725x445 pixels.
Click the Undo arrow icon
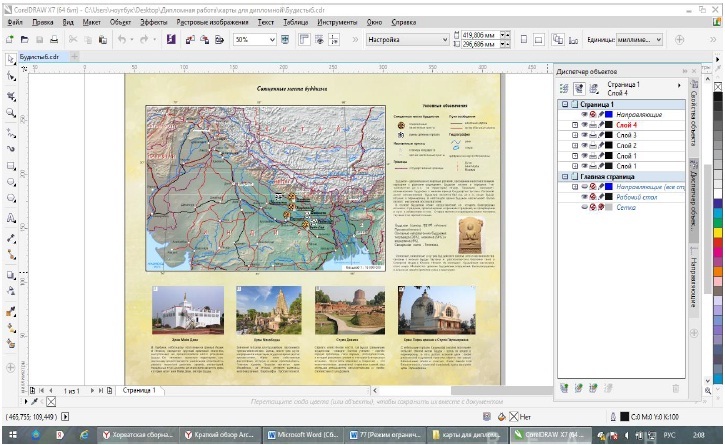click(121, 40)
